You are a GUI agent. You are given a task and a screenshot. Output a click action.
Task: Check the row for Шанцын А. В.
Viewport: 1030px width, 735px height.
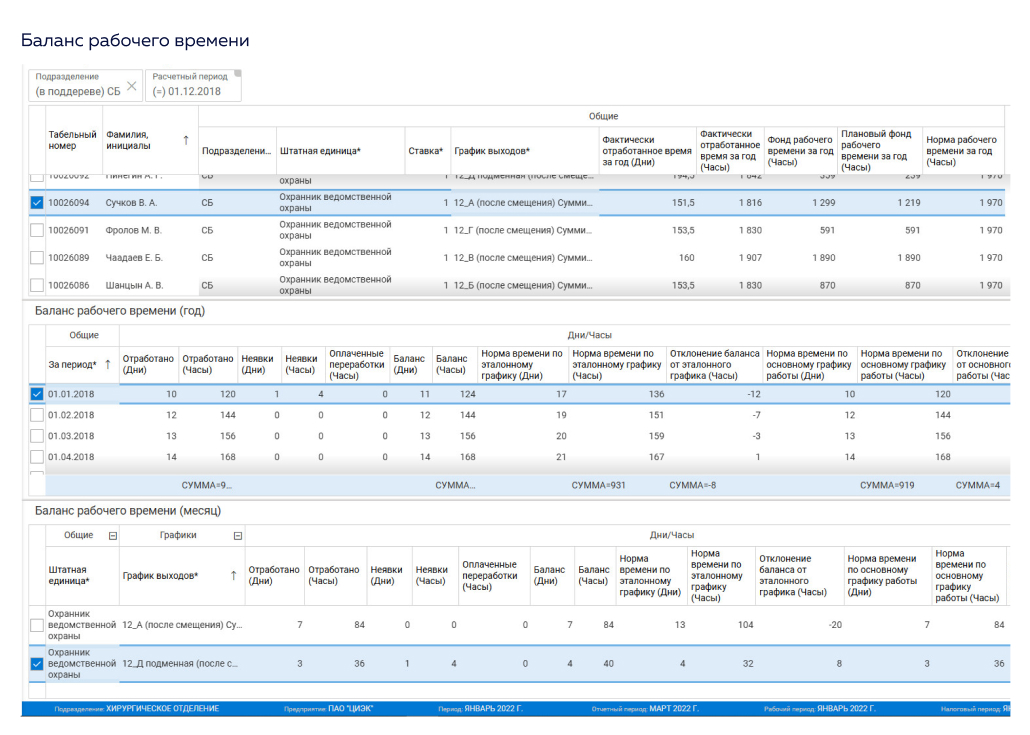[37, 286]
